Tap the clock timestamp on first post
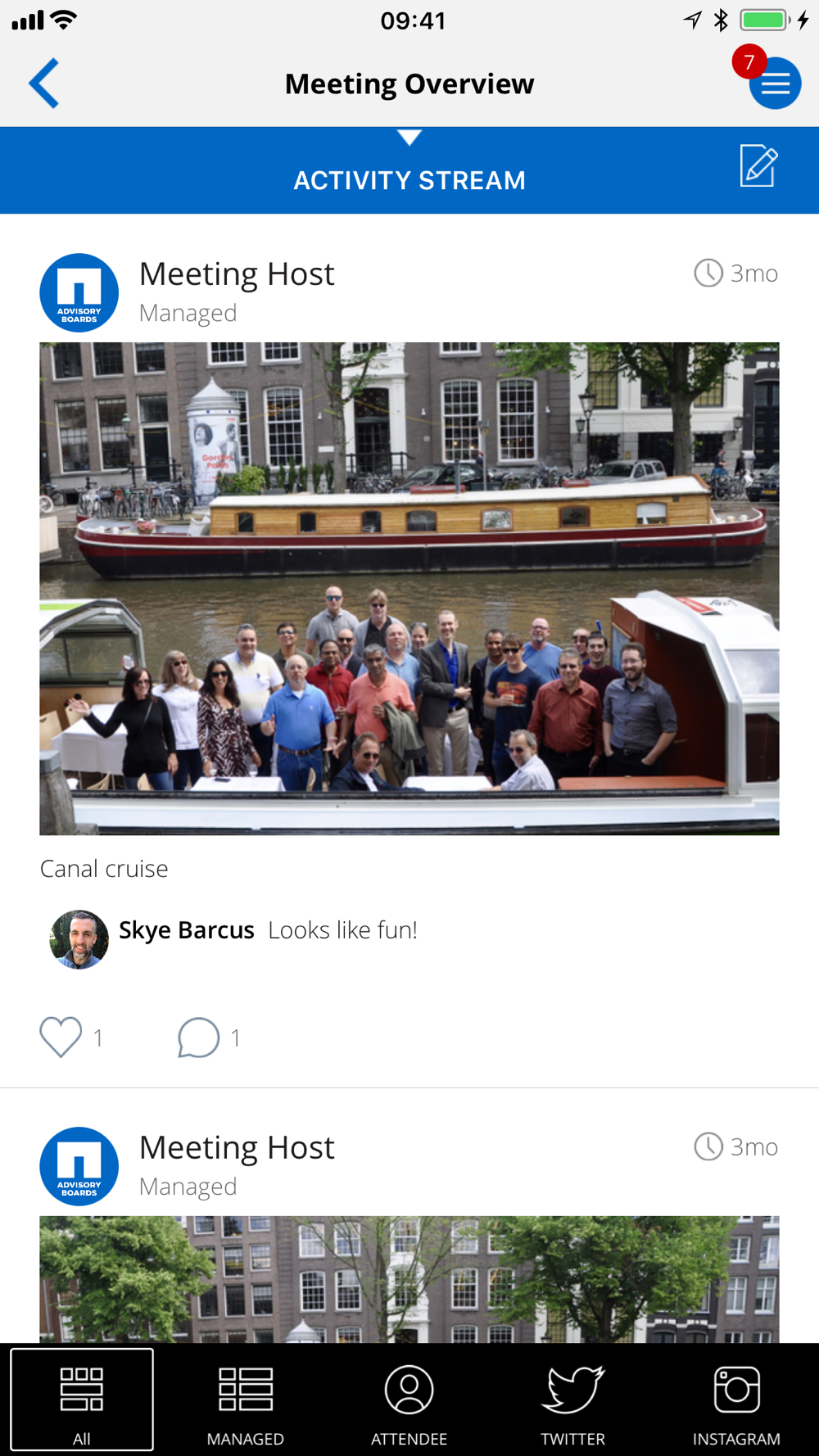 click(736, 273)
